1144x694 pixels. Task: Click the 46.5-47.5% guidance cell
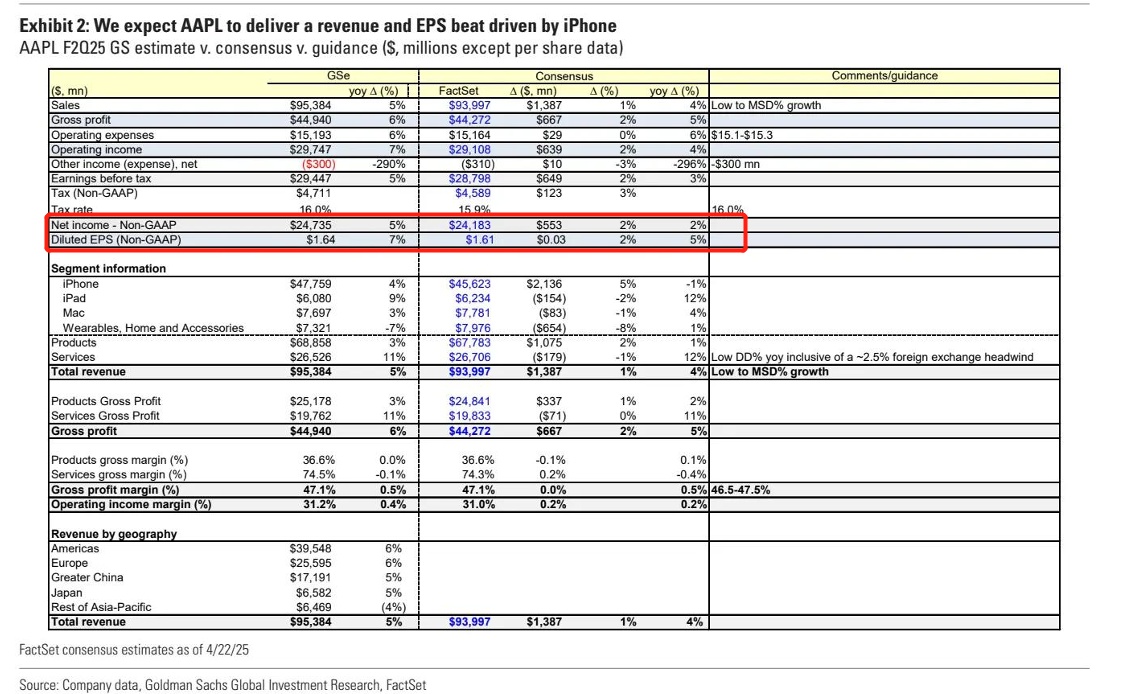tap(741, 490)
